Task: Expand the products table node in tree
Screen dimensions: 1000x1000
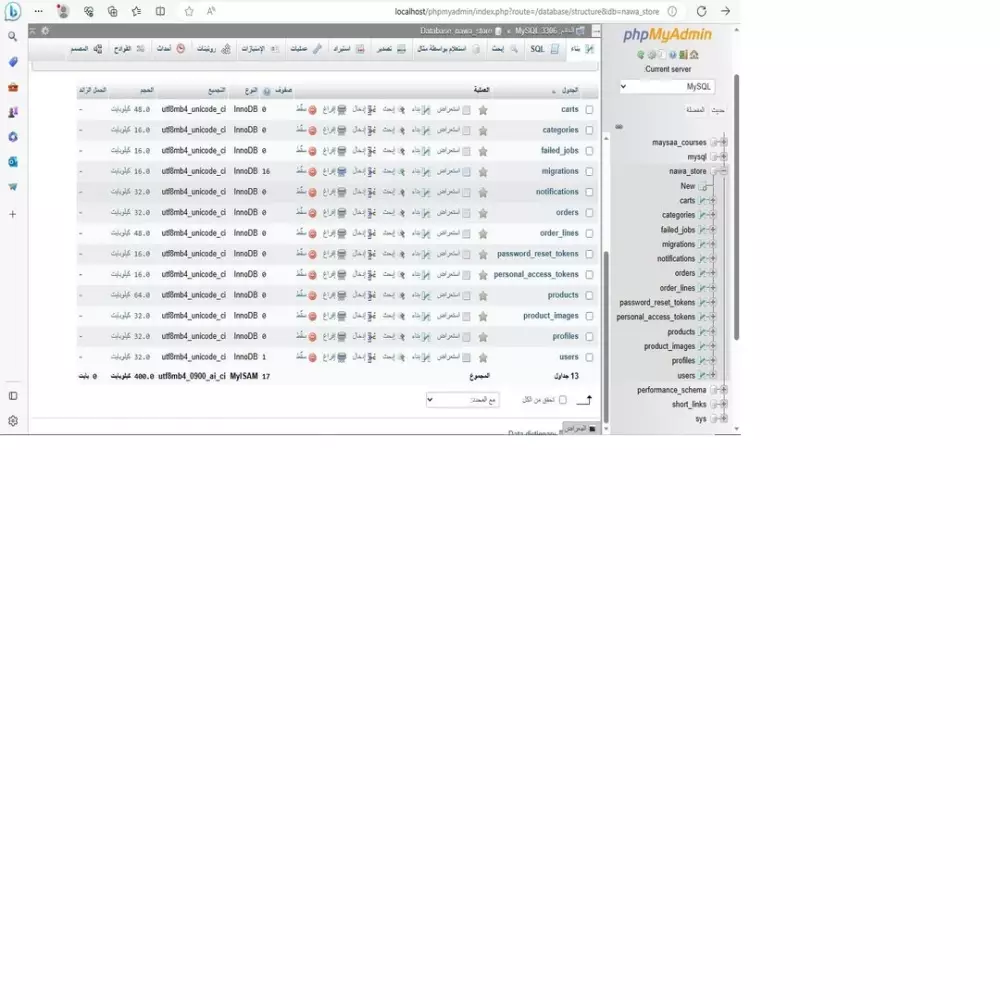Action: 712,332
